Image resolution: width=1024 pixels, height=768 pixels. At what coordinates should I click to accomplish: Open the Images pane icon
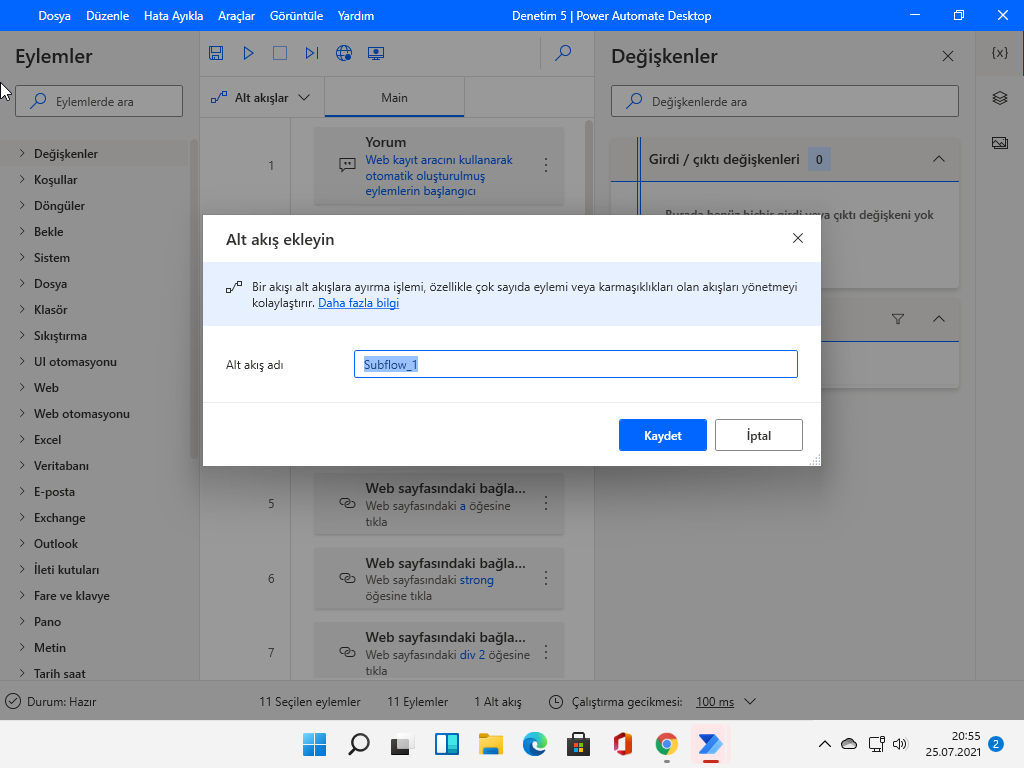[x=999, y=142]
